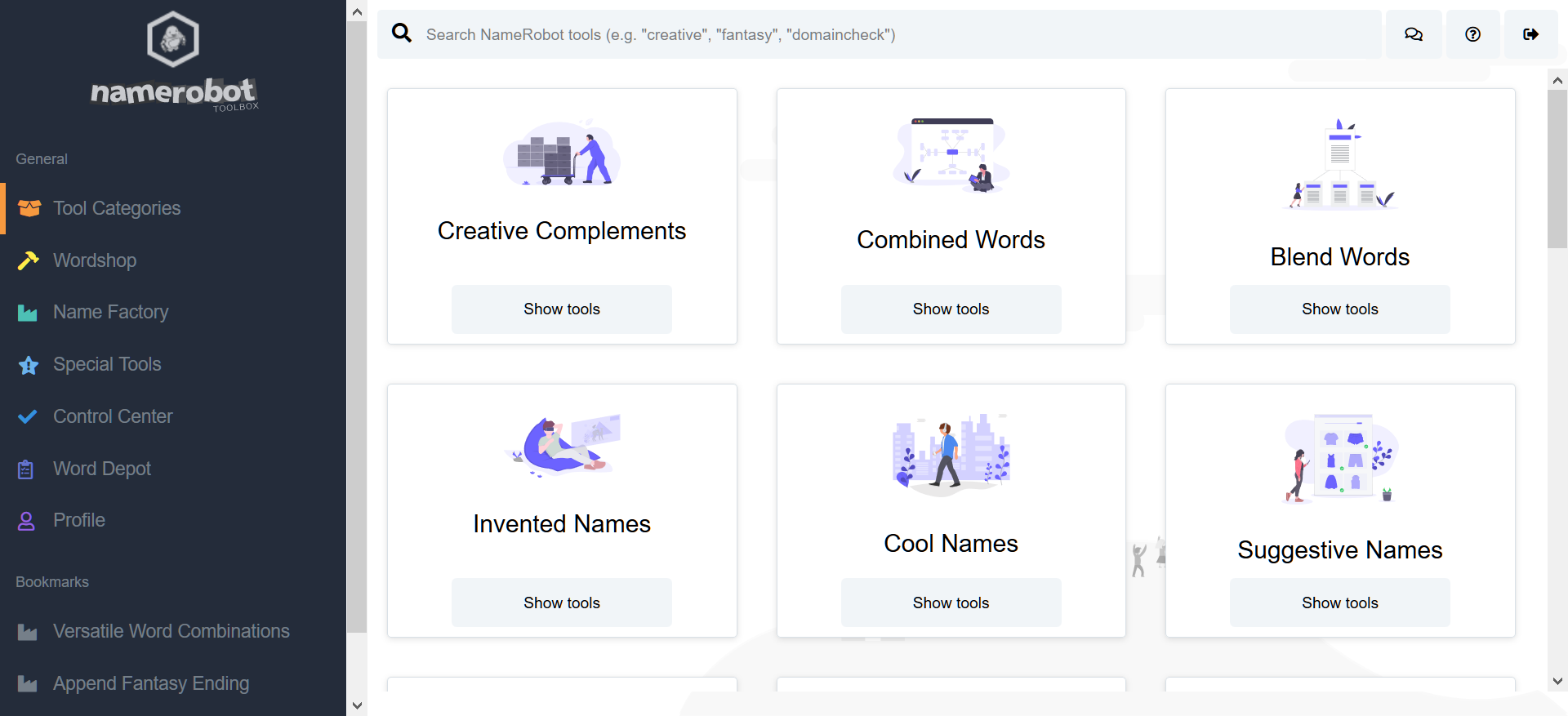Click the Blend Words illustration

pos(1340,163)
